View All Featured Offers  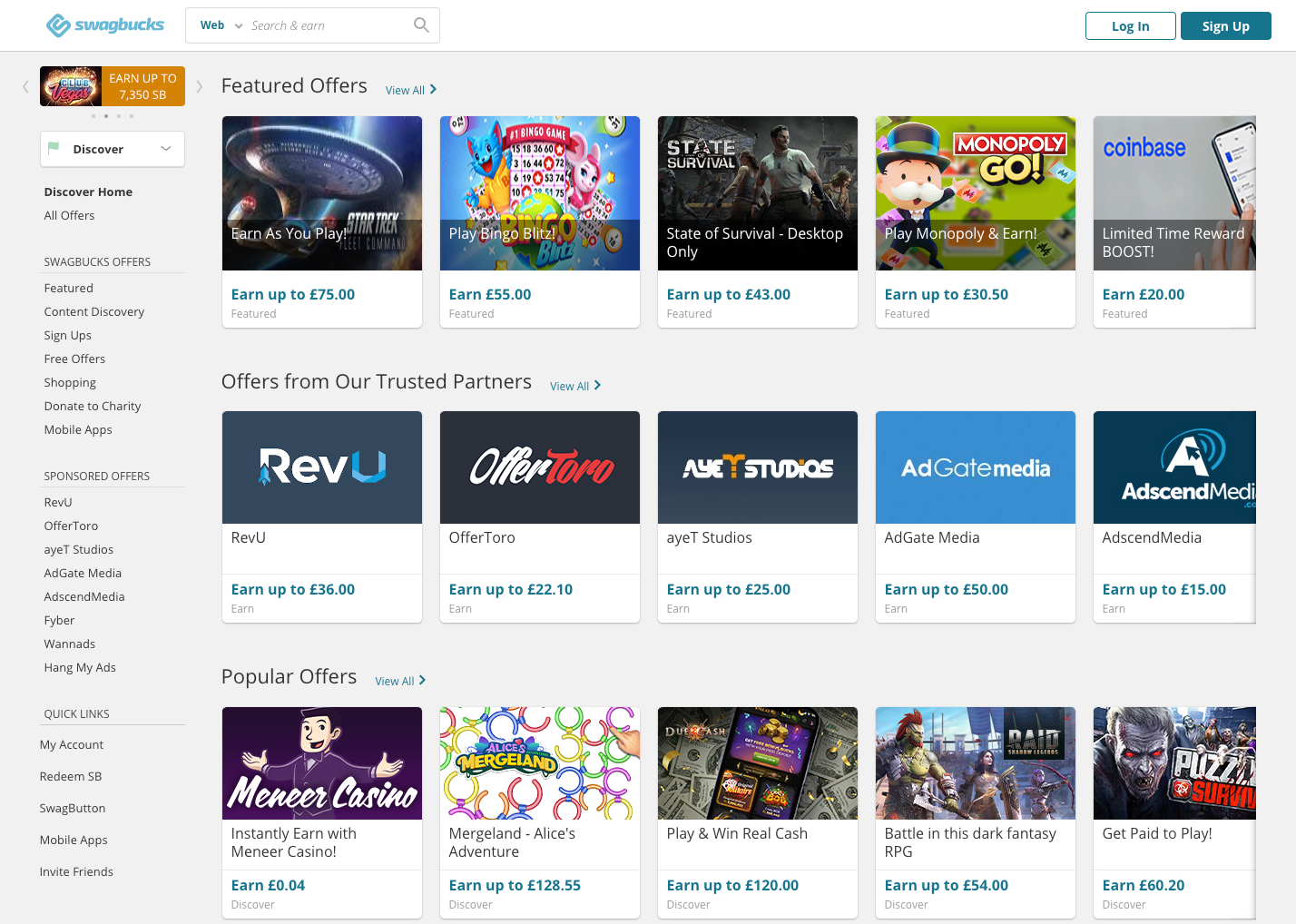(411, 90)
